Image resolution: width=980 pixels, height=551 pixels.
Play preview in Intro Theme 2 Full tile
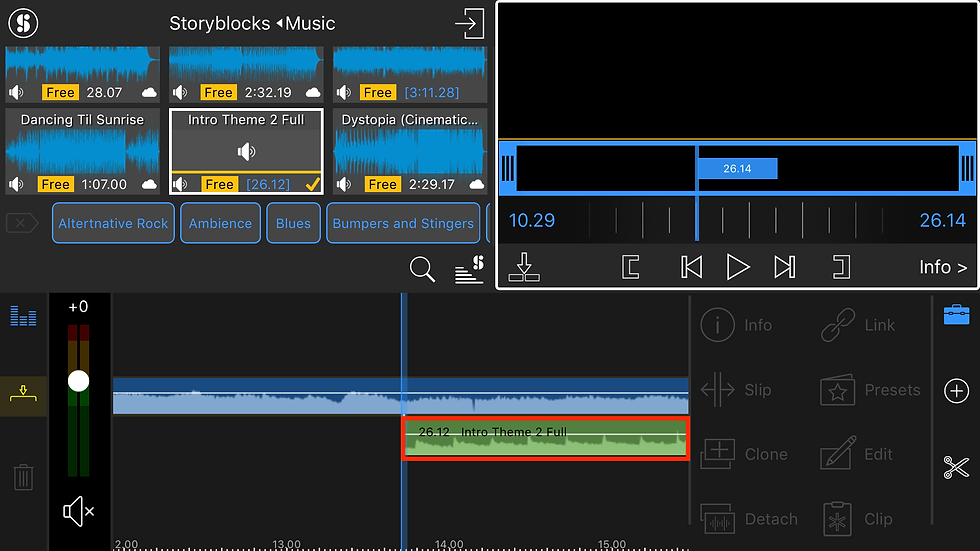point(246,151)
